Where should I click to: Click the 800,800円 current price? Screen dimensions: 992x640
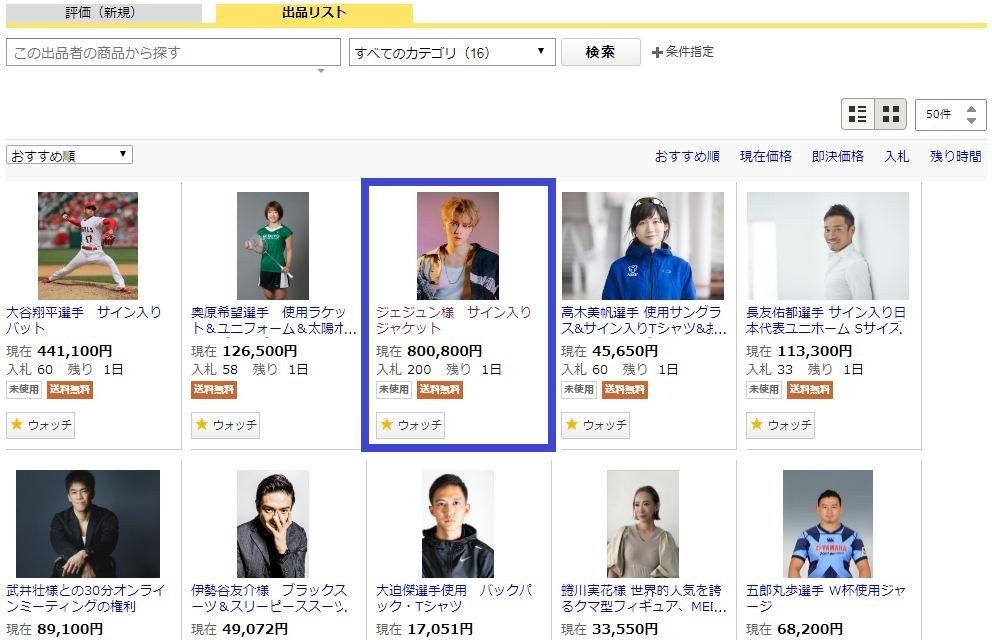click(445, 351)
